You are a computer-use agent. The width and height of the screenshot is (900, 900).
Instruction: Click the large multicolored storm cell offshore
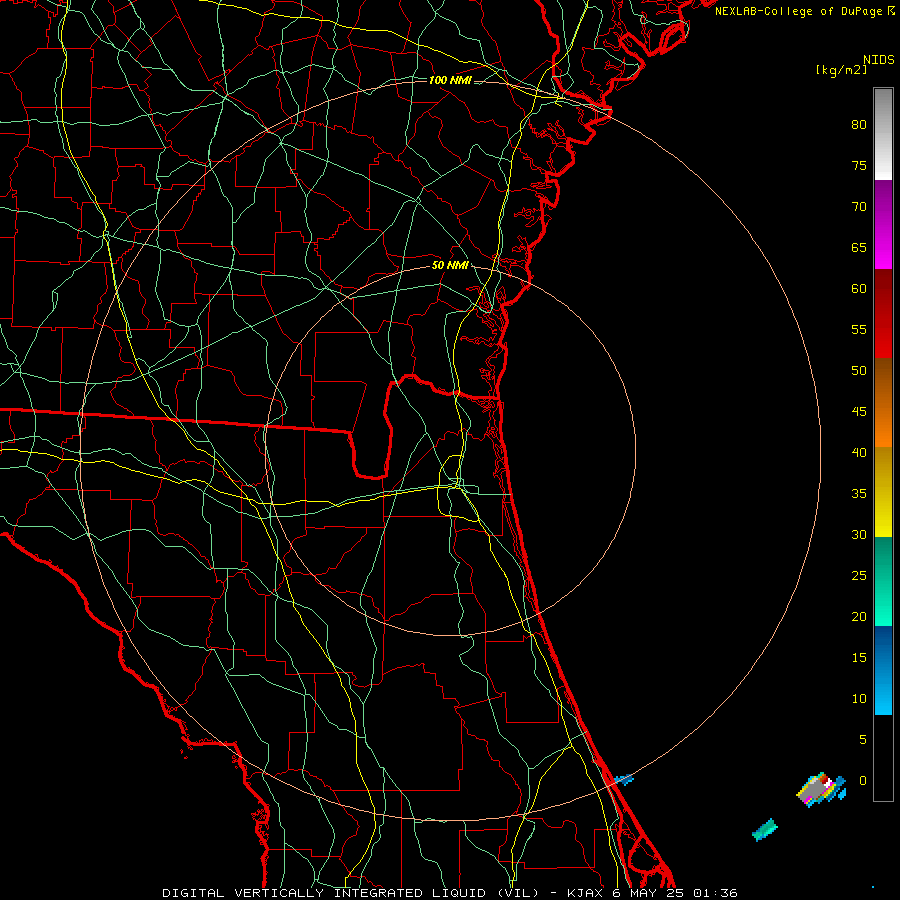[x=821, y=790]
